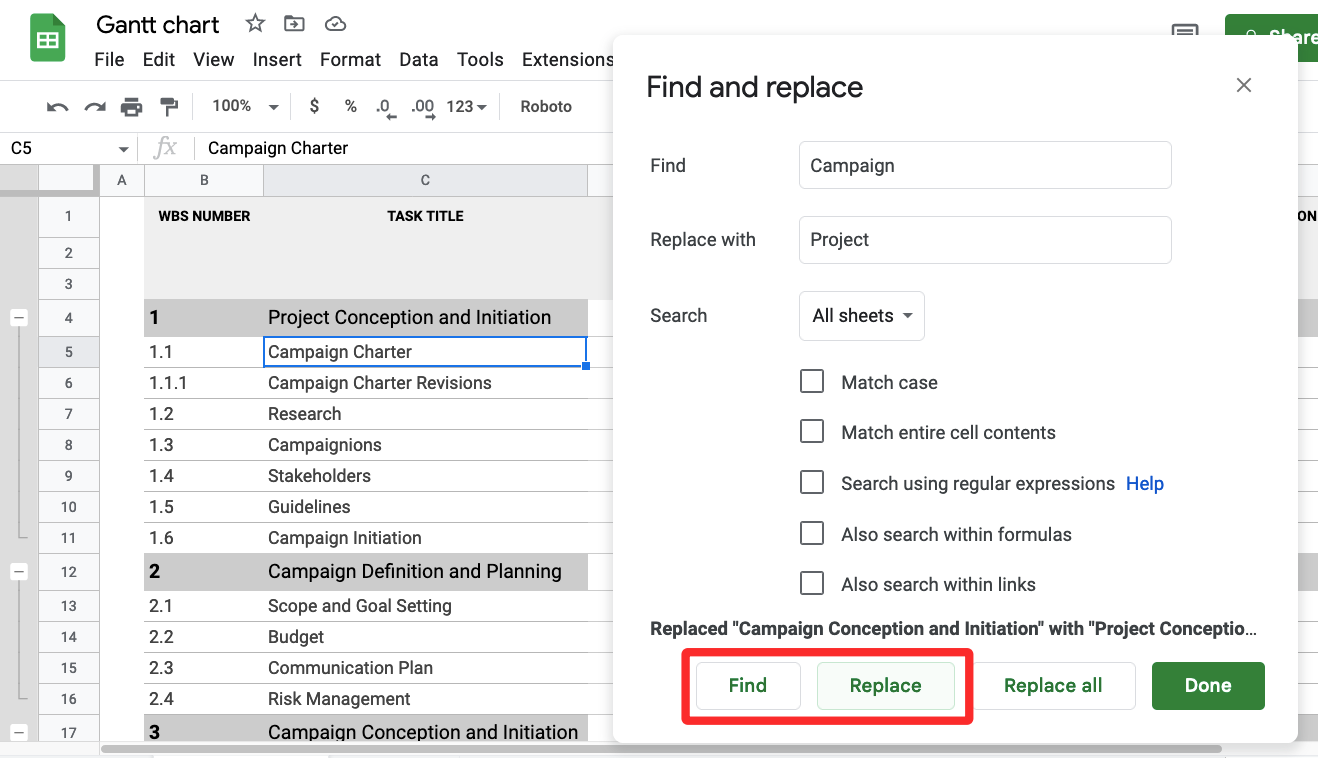Image resolution: width=1318 pixels, height=758 pixels.
Task: Collapse row group at row 17
Action: [x=19, y=732]
